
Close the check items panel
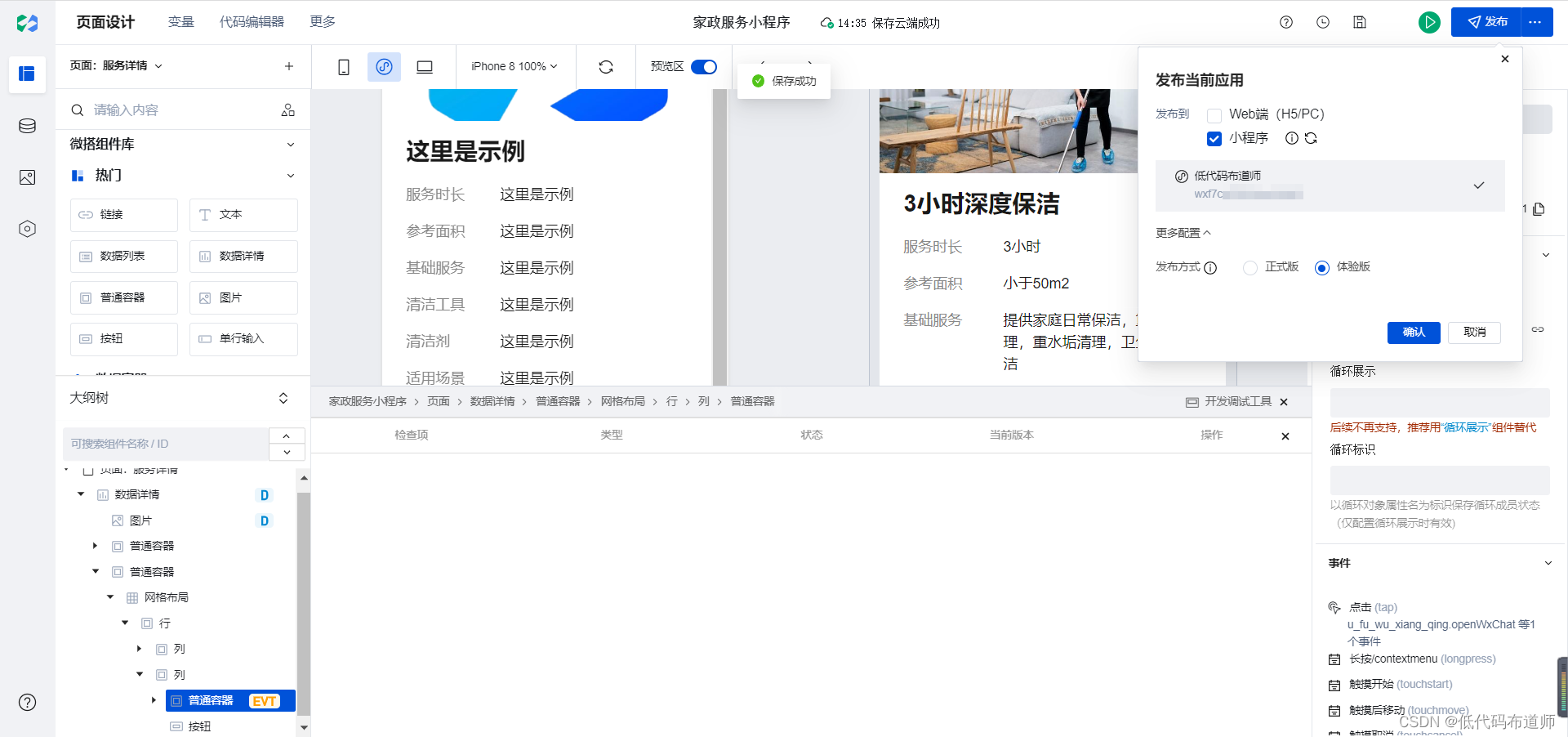click(x=1285, y=436)
